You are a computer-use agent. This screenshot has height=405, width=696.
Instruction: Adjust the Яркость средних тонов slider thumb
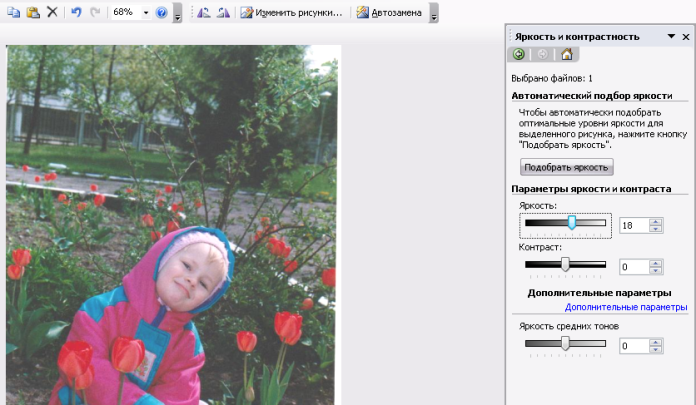click(565, 343)
